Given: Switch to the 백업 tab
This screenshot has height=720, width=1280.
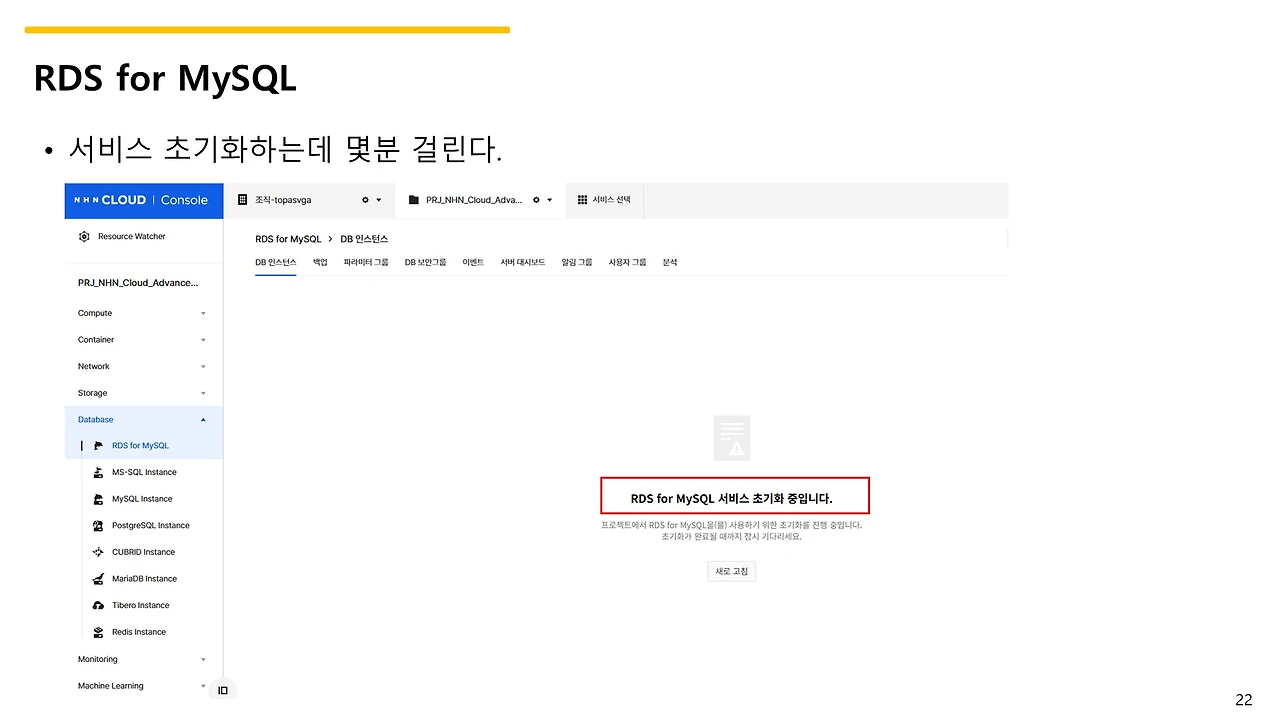Looking at the screenshot, I should click(319, 261).
